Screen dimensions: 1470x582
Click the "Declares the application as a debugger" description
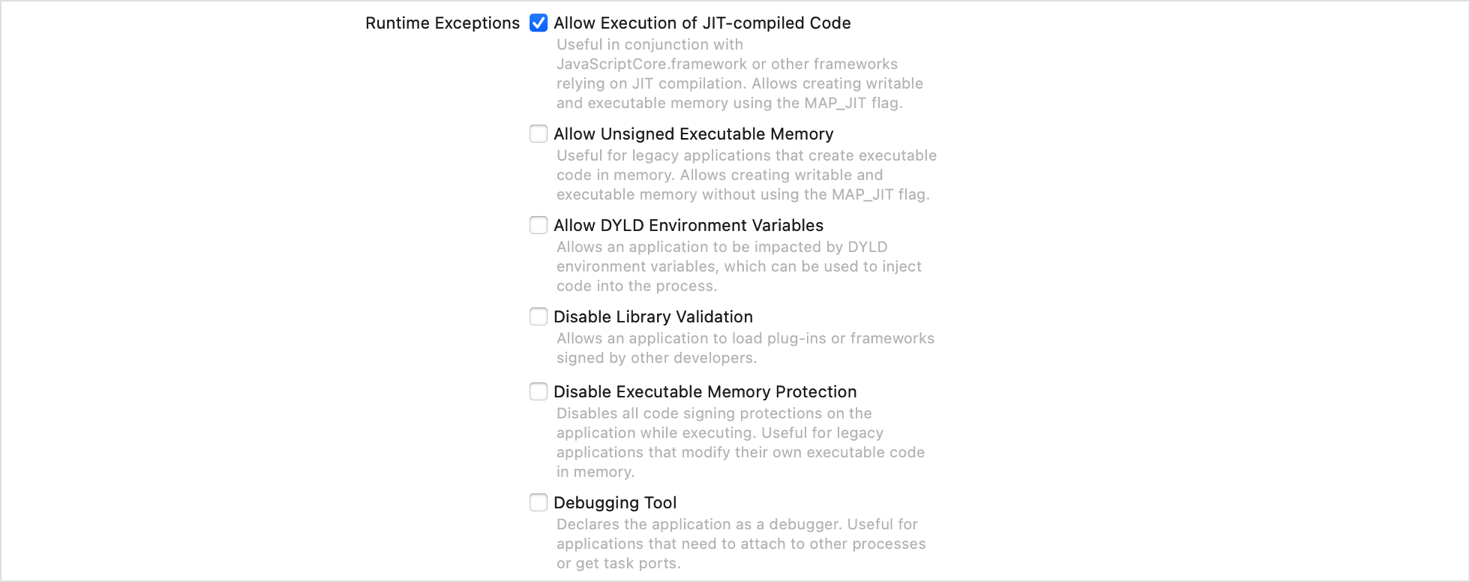pos(737,524)
